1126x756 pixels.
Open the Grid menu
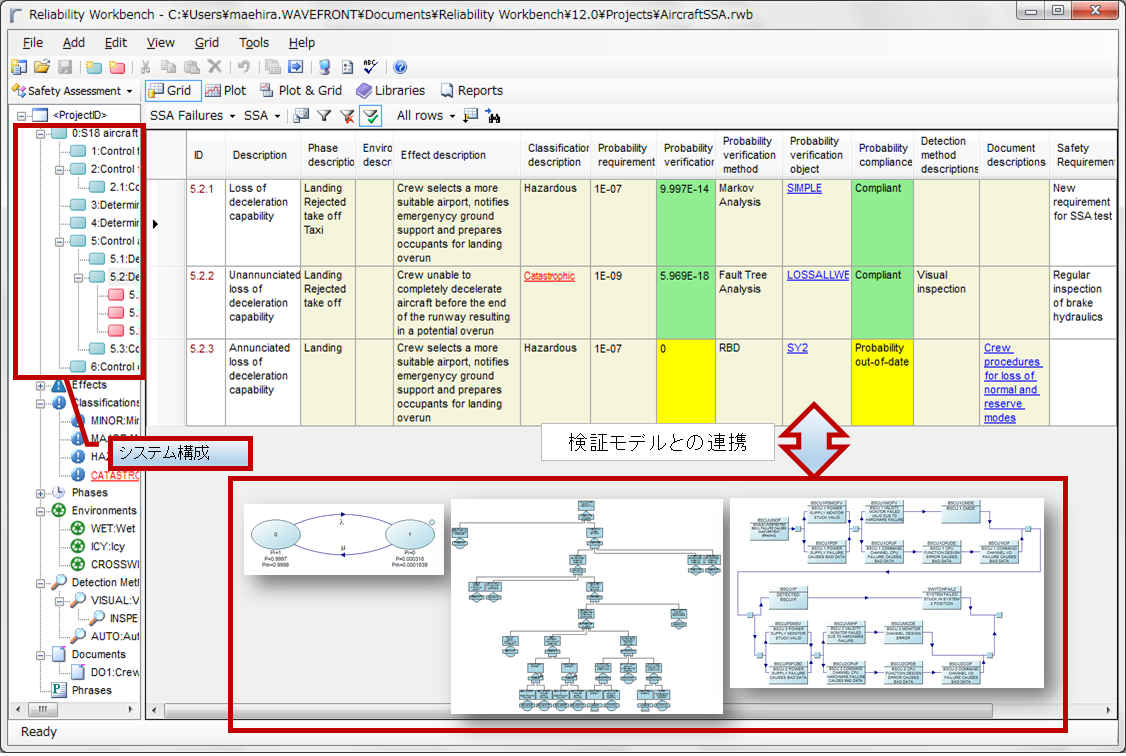(207, 42)
